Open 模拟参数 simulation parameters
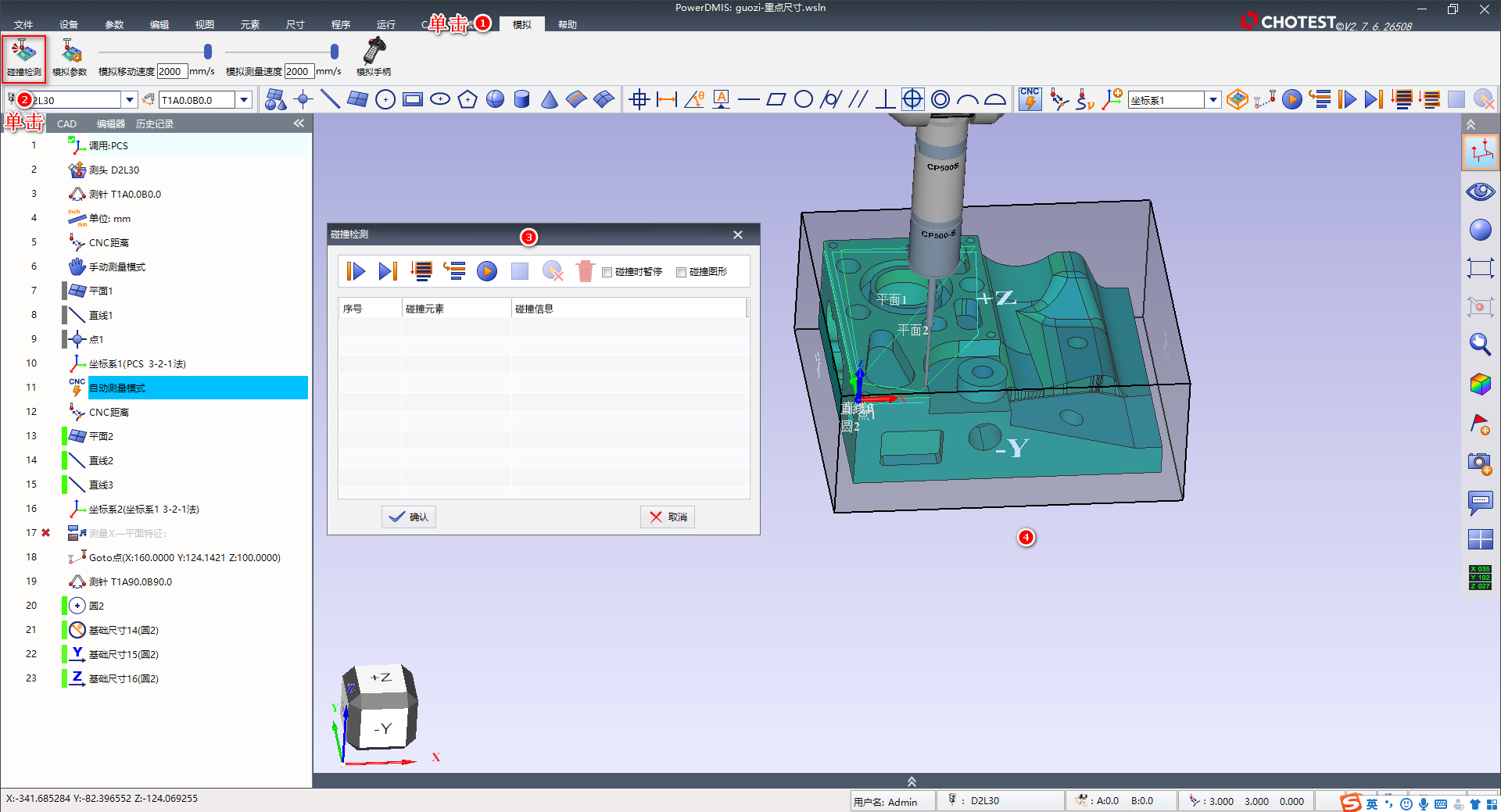1501x812 pixels. (x=70, y=58)
